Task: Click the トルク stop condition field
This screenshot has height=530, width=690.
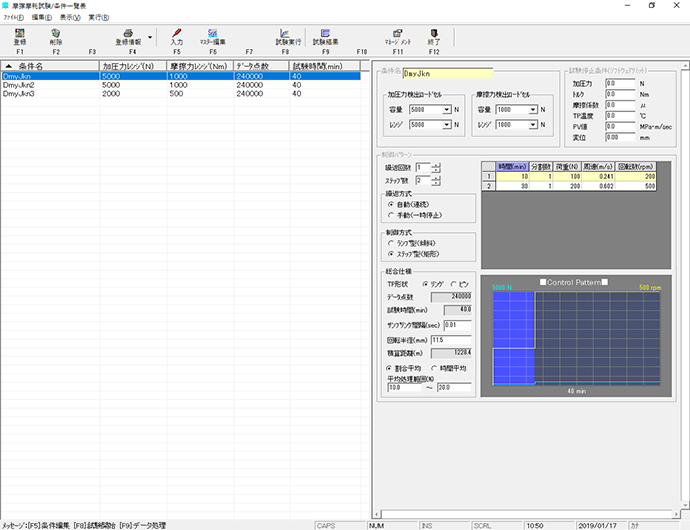Action: (620, 94)
